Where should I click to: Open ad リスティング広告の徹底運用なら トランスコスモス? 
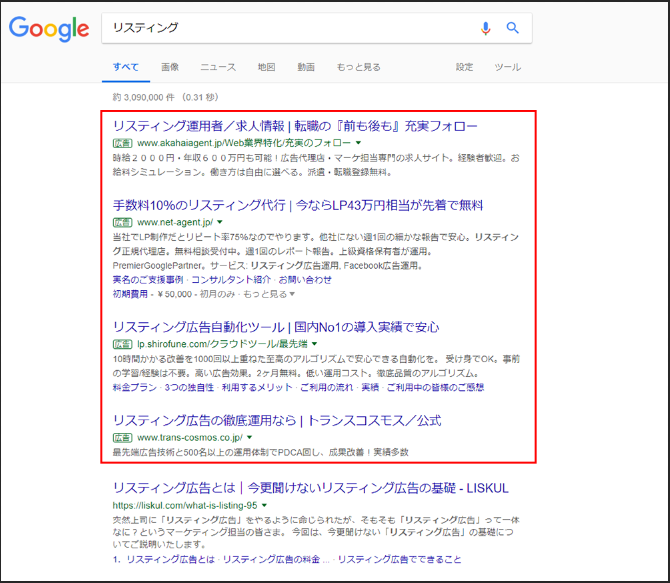pyautogui.click(x=277, y=421)
